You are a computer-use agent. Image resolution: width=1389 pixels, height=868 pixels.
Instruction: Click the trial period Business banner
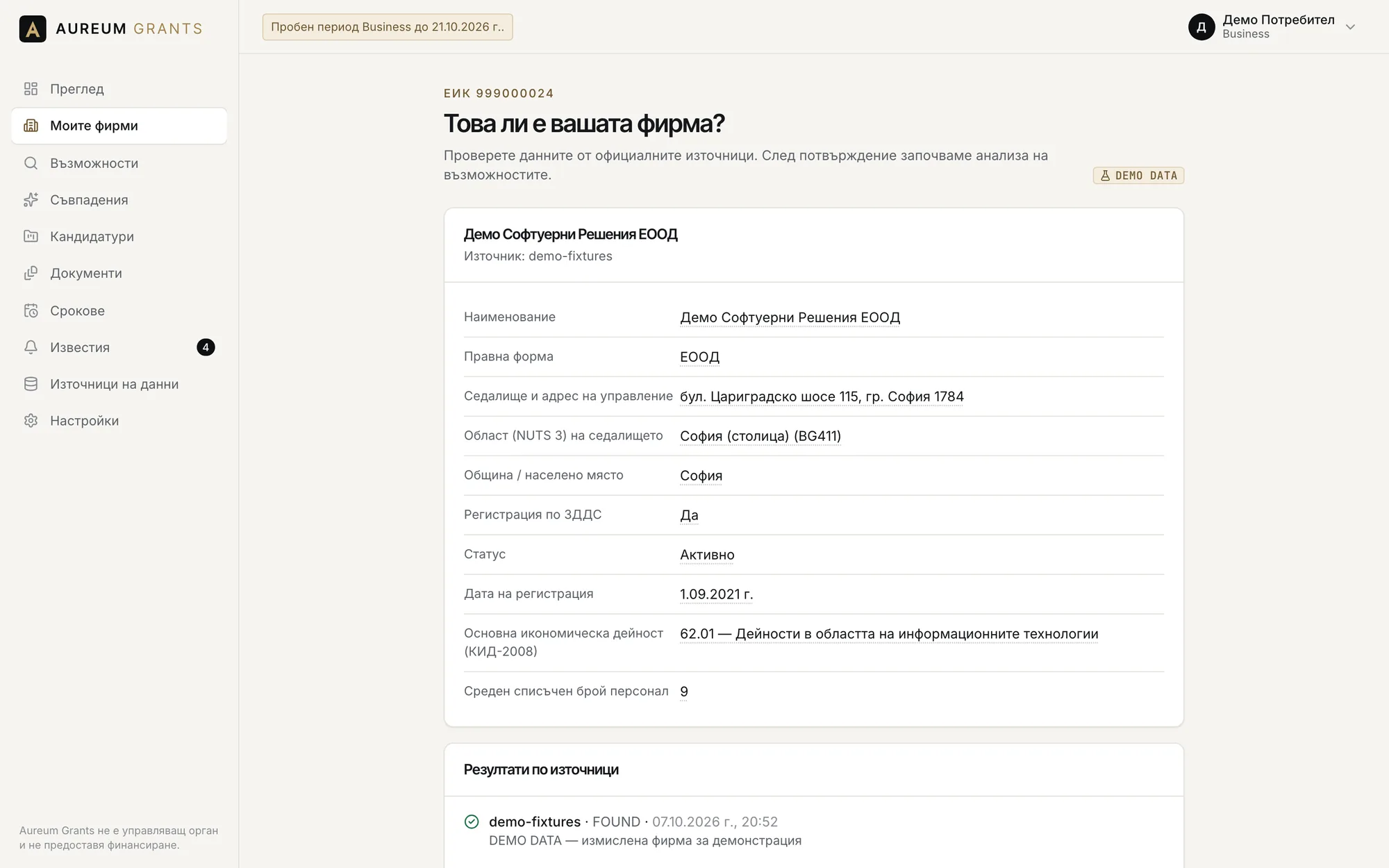coord(388,27)
